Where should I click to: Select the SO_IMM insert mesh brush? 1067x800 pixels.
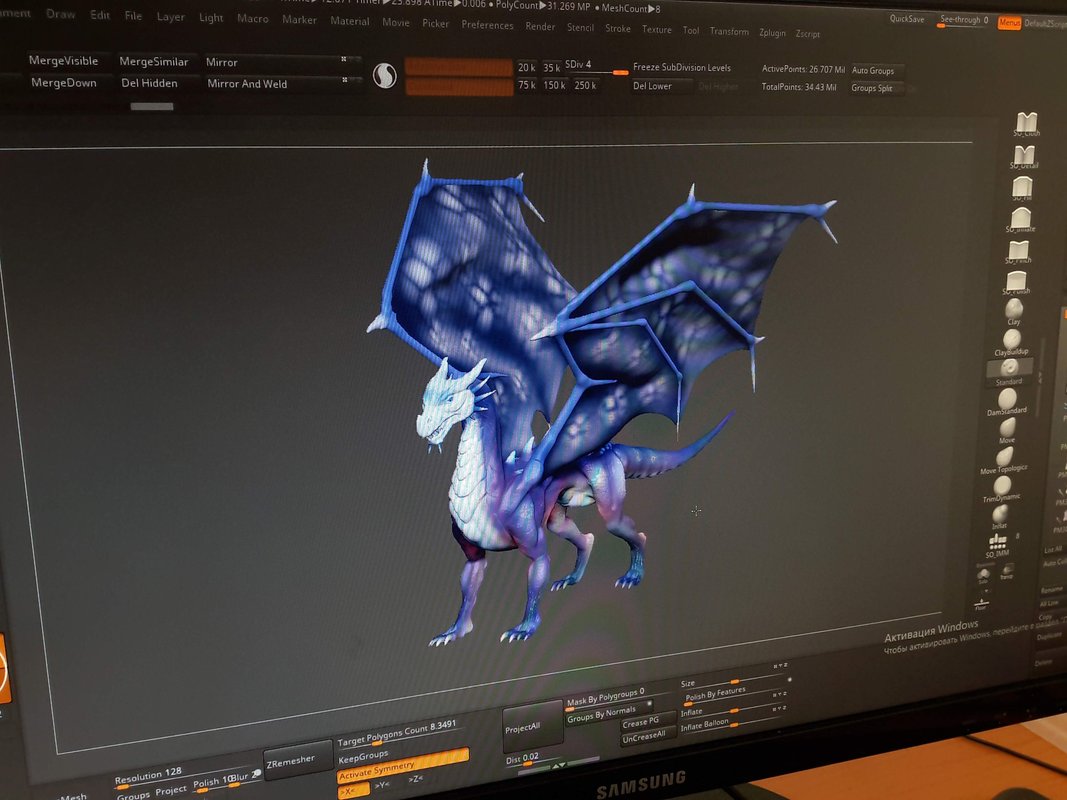pyautogui.click(x=998, y=545)
